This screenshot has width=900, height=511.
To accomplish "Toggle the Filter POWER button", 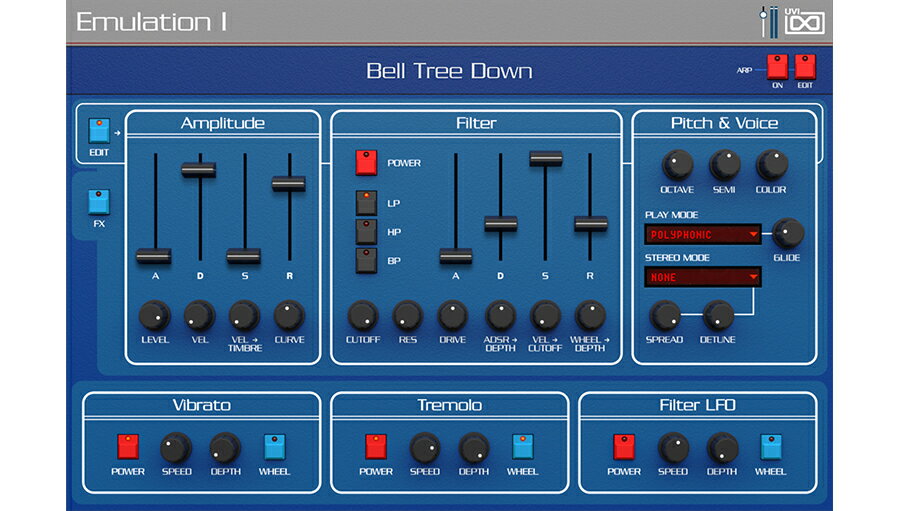I will point(367,162).
